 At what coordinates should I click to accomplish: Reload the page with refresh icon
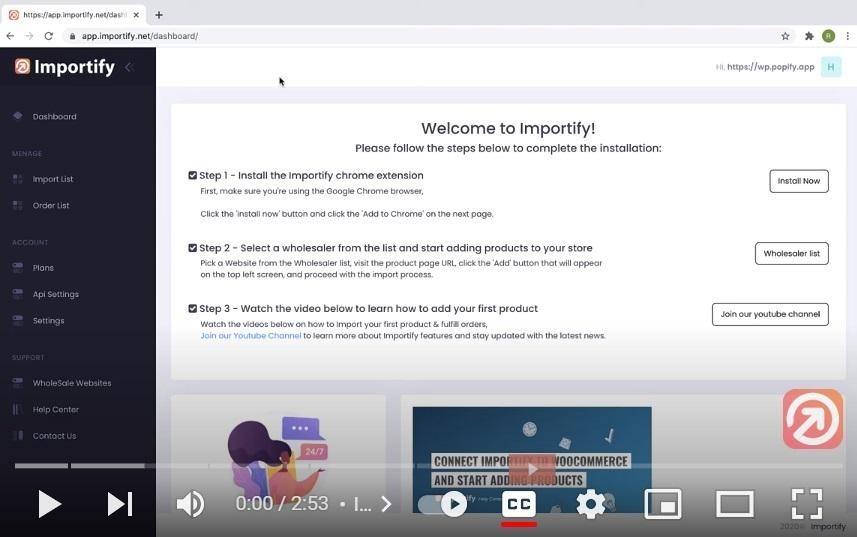click(x=49, y=36)
